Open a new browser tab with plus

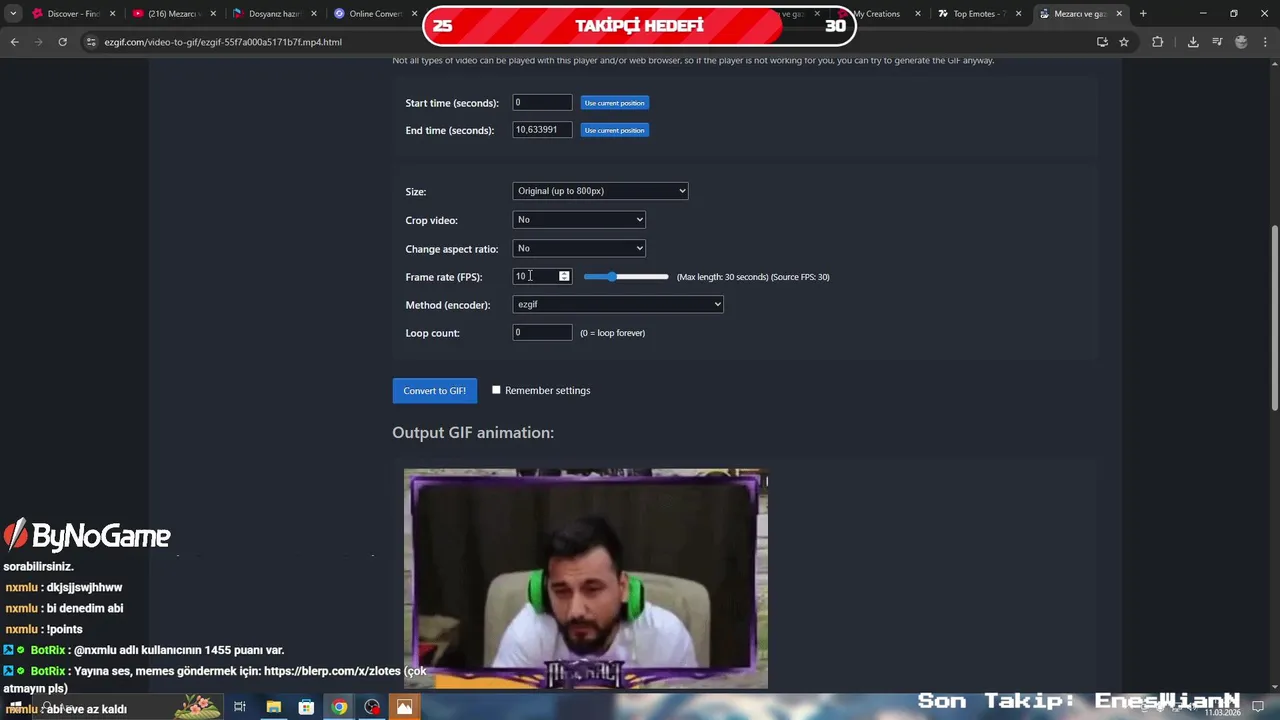pos(1143,14)
